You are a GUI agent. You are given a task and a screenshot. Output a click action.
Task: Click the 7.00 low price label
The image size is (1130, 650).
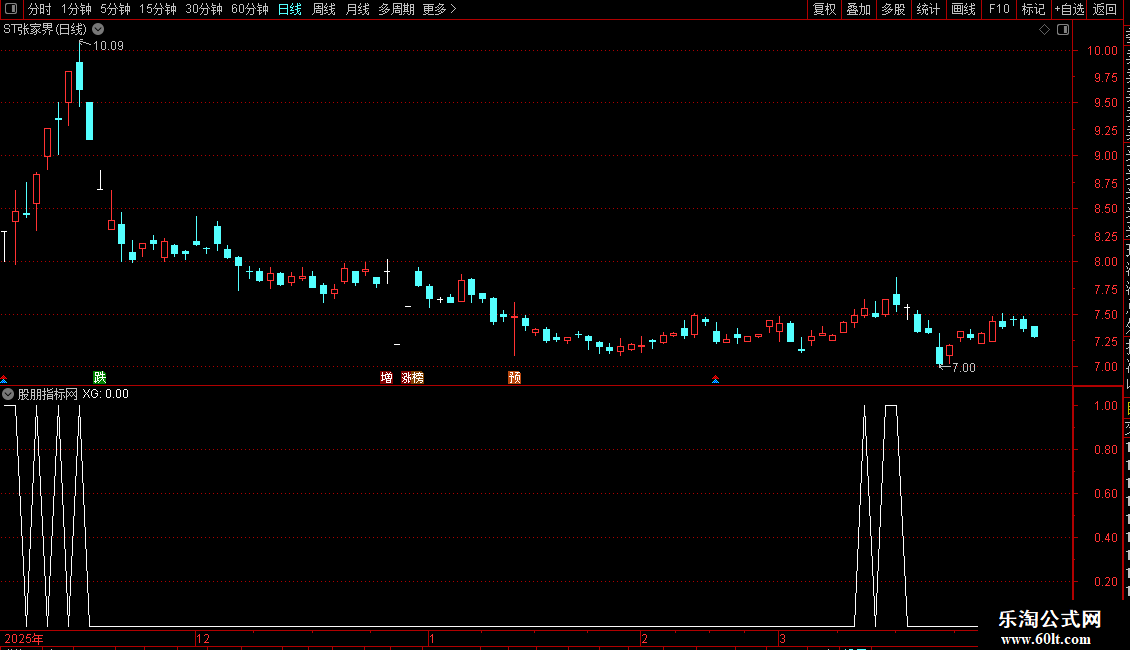[964, 368]
